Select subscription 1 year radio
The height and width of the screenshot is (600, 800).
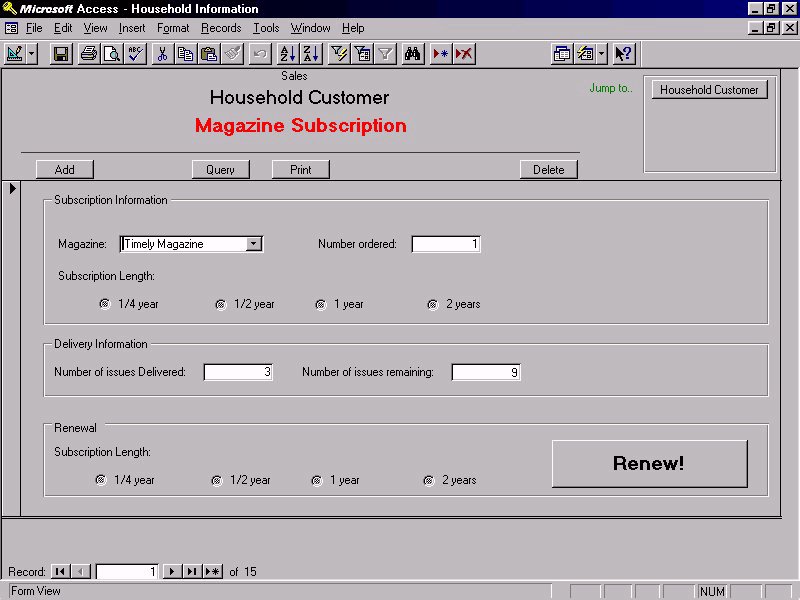pyautogui.click(x=320, y=305)
